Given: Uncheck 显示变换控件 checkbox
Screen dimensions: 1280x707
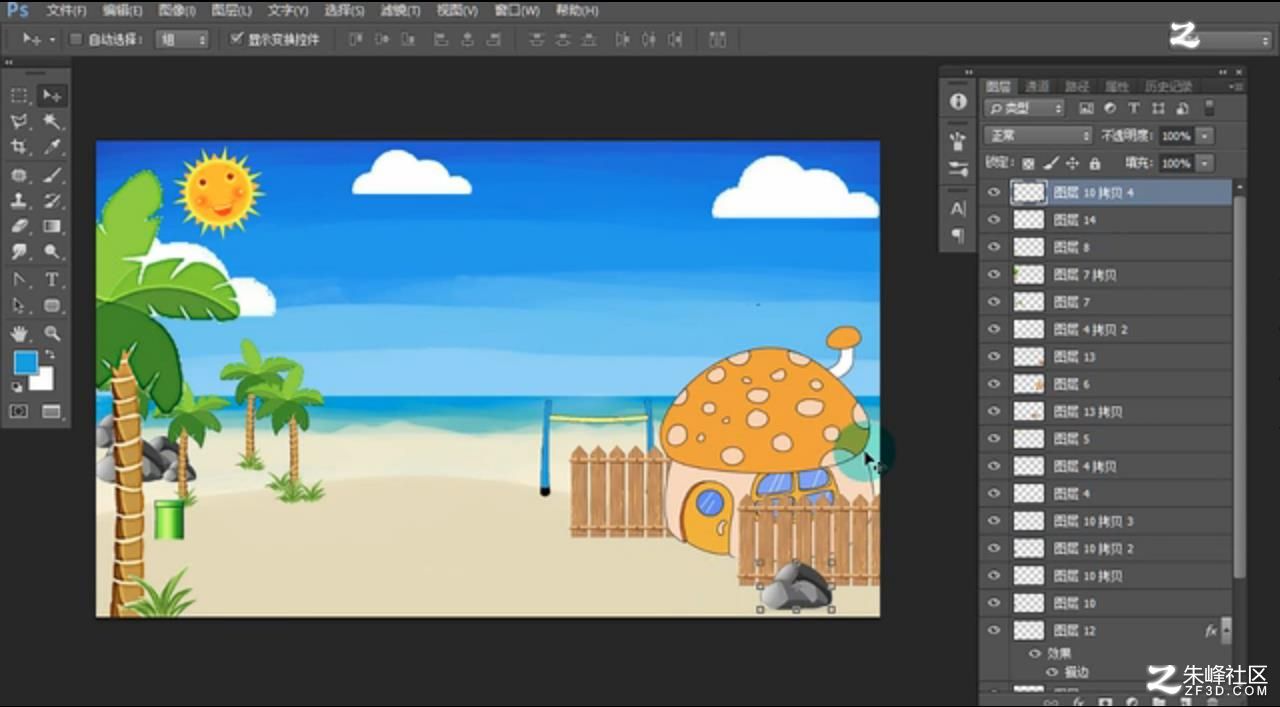Looking at the screenshot, I should click(236, 39).
